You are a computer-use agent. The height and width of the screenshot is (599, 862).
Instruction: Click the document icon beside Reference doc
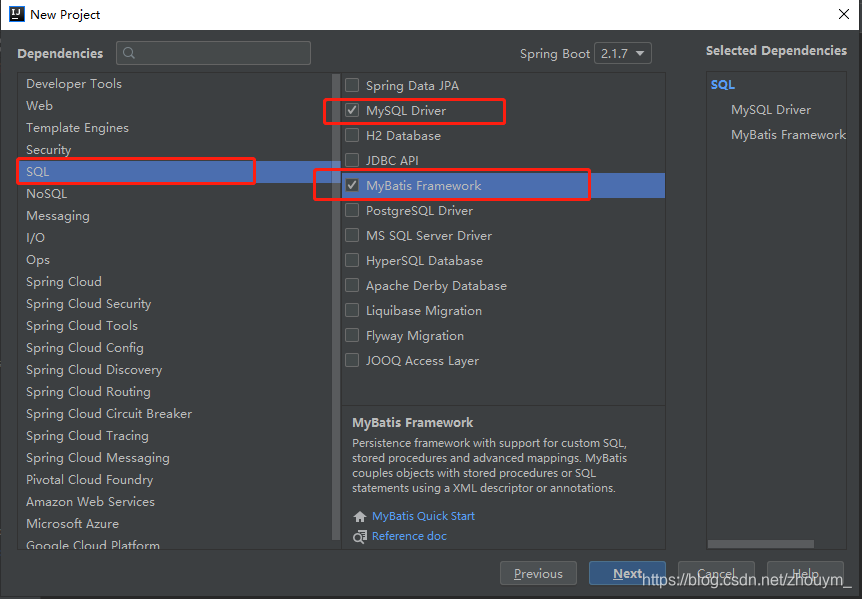pyautogui.click(x=359, y=536)
